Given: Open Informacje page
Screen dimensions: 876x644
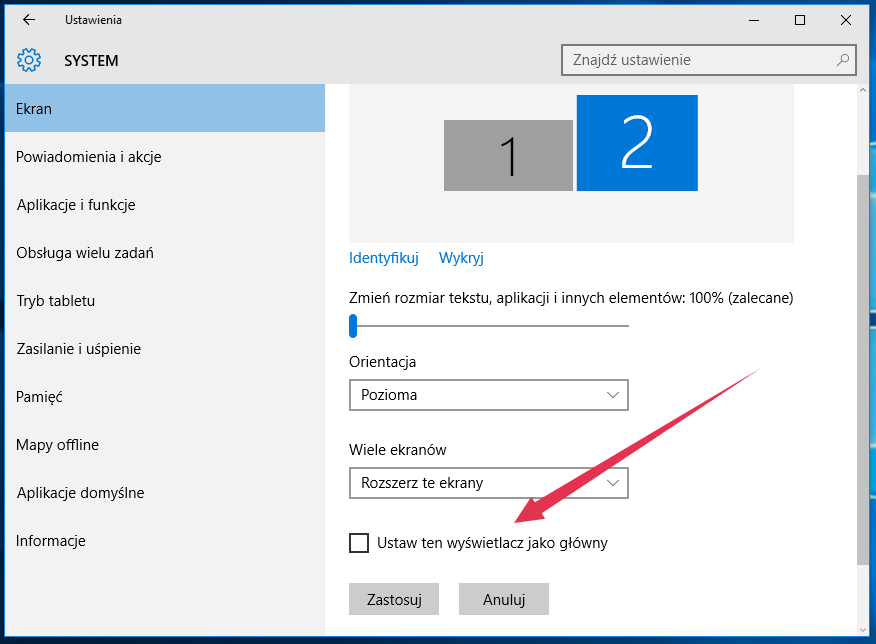Looking at the screenshot, I should click(165, 541).
